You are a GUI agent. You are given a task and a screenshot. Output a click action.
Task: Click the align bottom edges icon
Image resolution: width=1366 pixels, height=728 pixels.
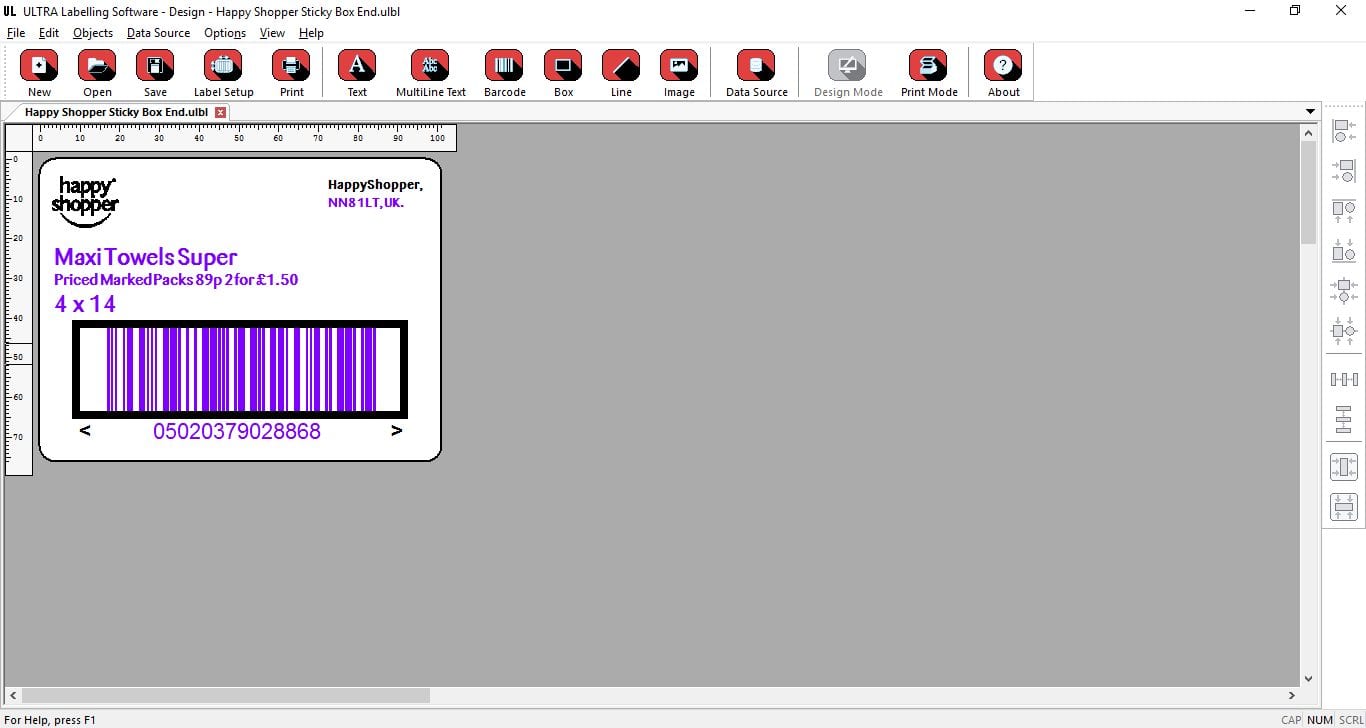[1344, 250]
